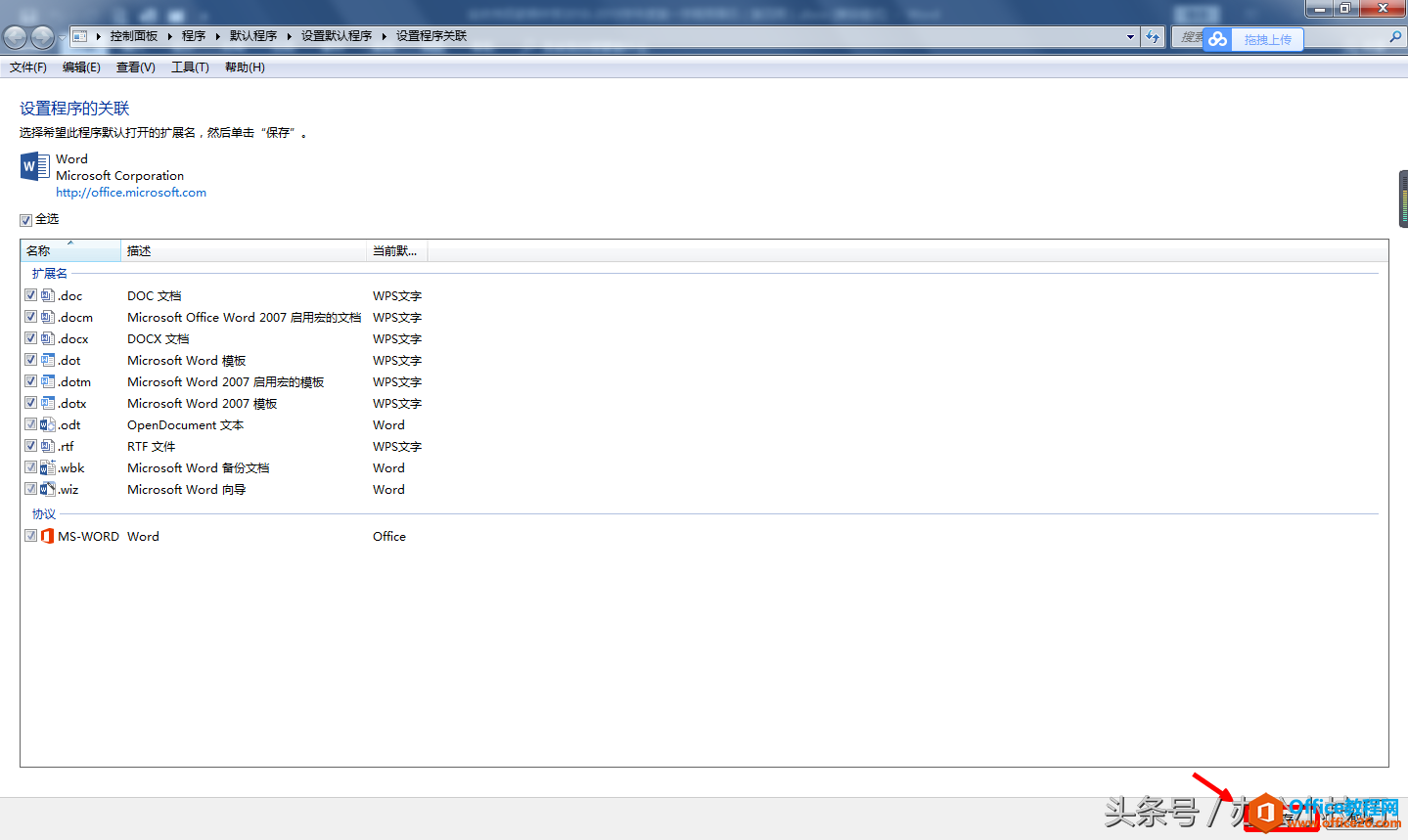Select the .dotm file type icon
This screenshot has width=1408, height=840.
[x=48, y=381]
